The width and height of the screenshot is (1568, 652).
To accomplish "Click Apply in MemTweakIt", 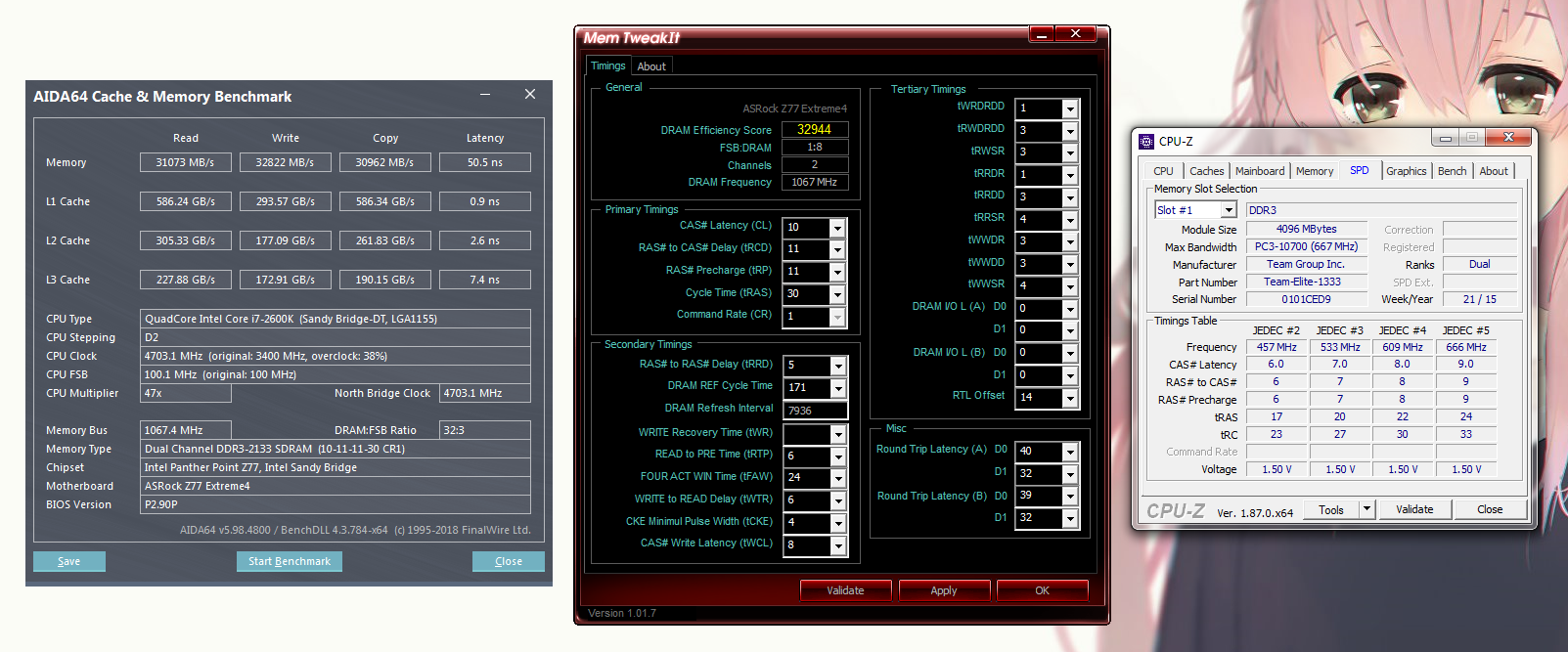I will click(944, 590).
